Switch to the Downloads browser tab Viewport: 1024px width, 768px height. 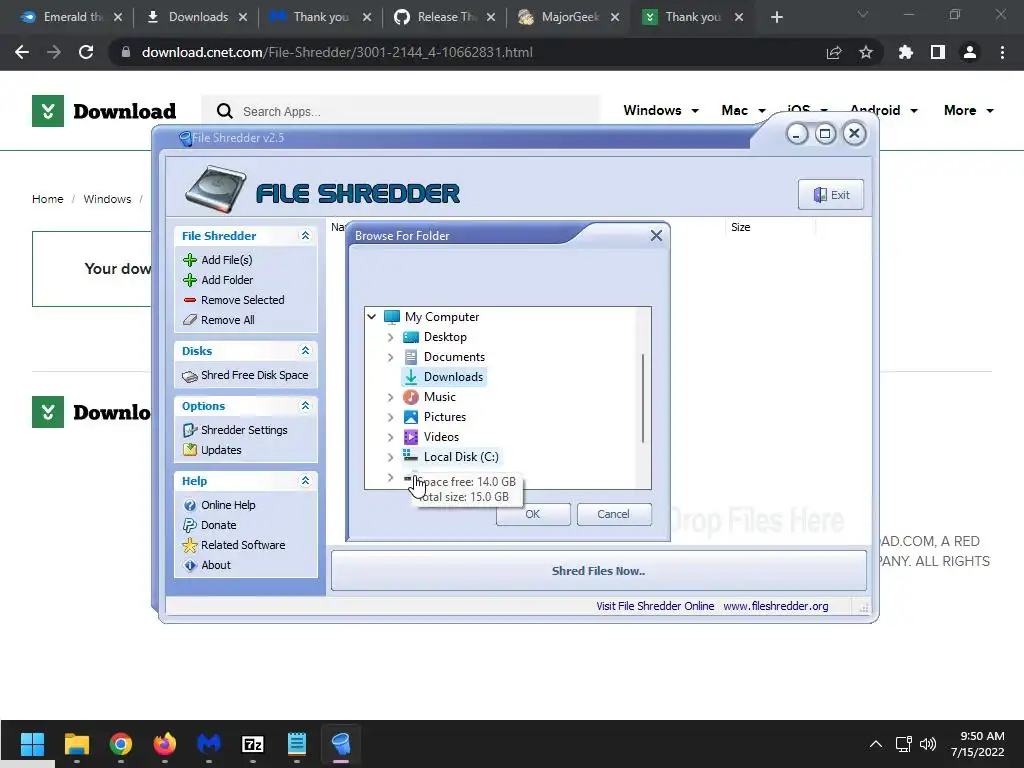197,17
